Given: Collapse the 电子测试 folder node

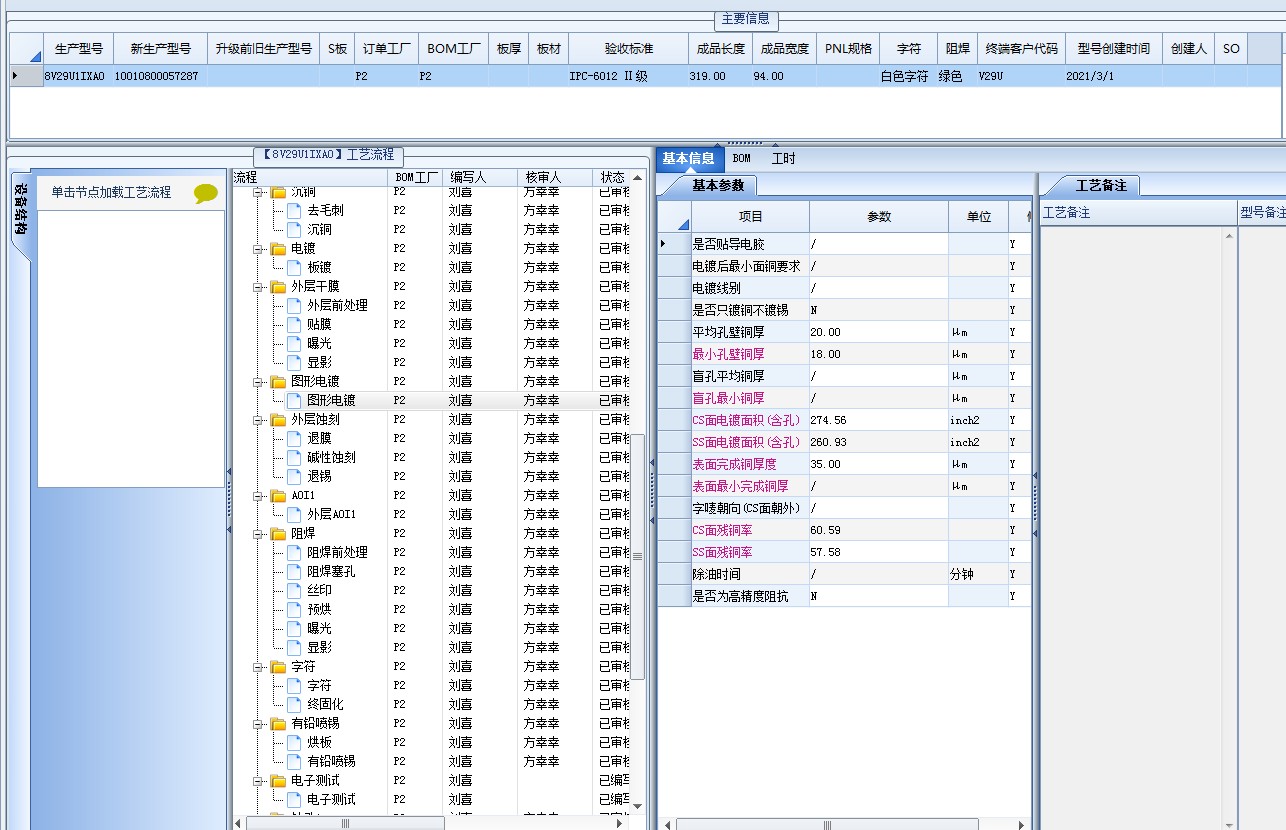Looking at the screenshot, I should [257, 781].
